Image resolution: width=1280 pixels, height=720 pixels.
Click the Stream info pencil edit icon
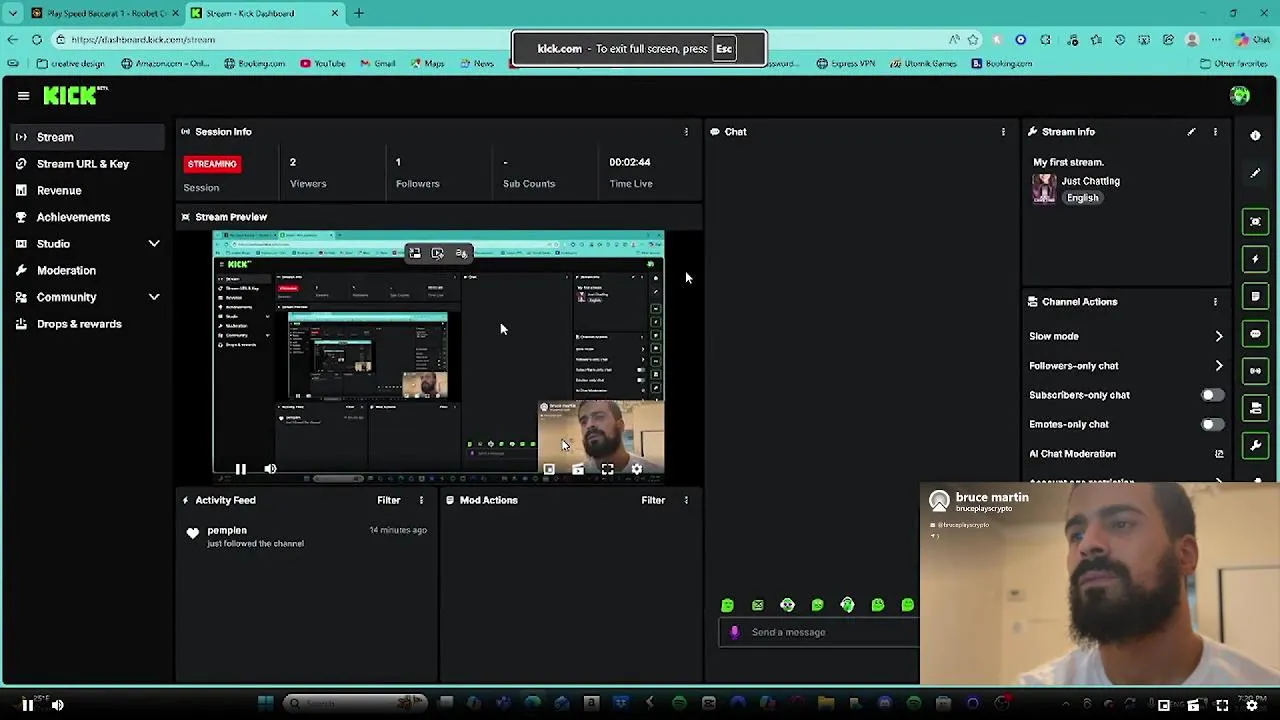1191,132
